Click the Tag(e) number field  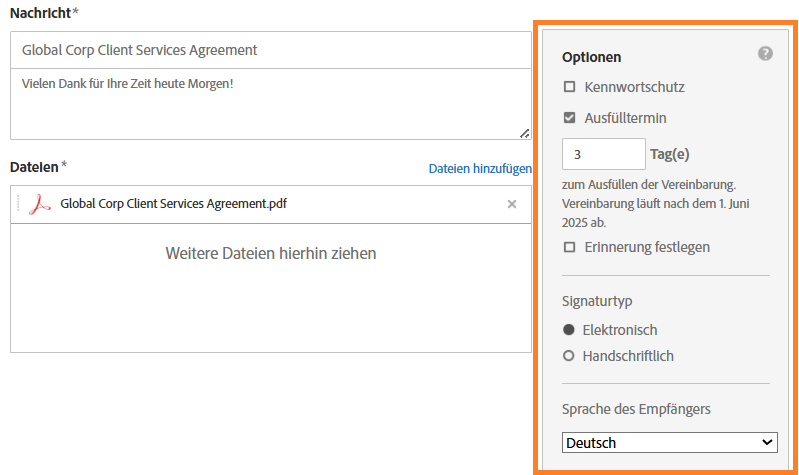[604, 154]
